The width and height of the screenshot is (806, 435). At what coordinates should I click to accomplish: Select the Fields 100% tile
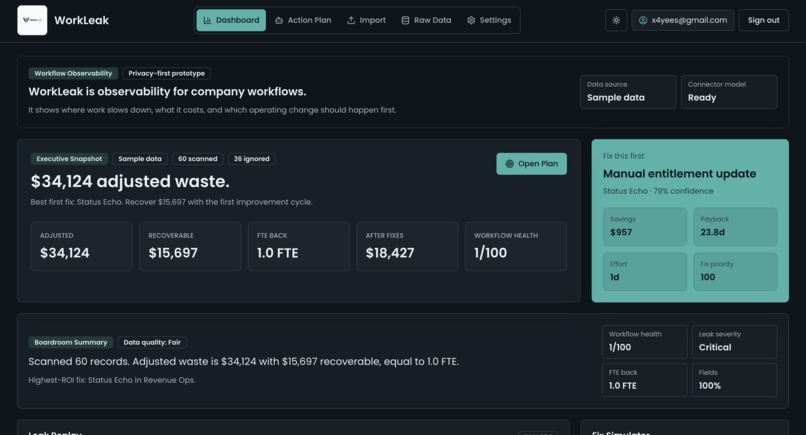[x=735, y=380]
